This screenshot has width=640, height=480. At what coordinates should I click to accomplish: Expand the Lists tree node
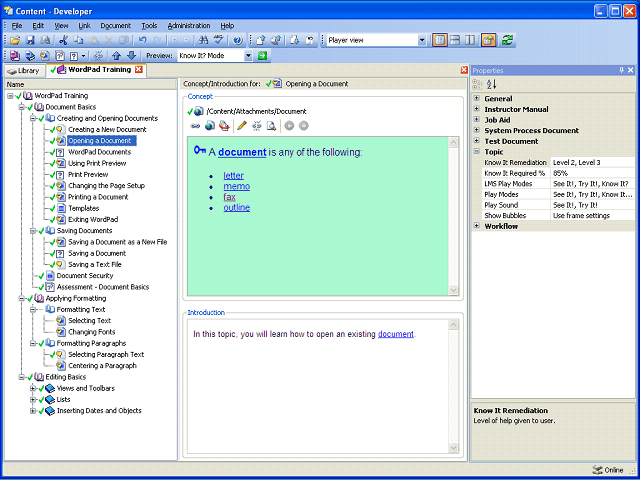(33, 400)
